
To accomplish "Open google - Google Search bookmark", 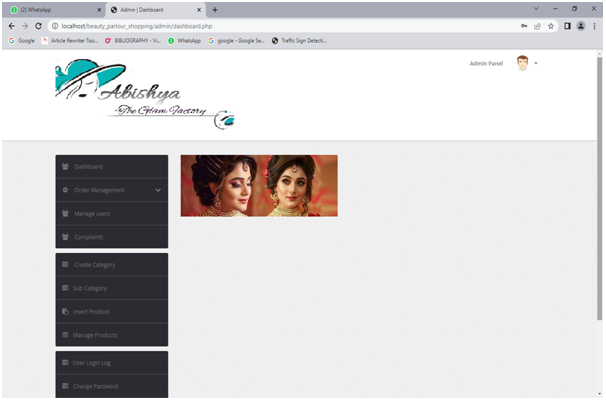I will coord(237,41).
